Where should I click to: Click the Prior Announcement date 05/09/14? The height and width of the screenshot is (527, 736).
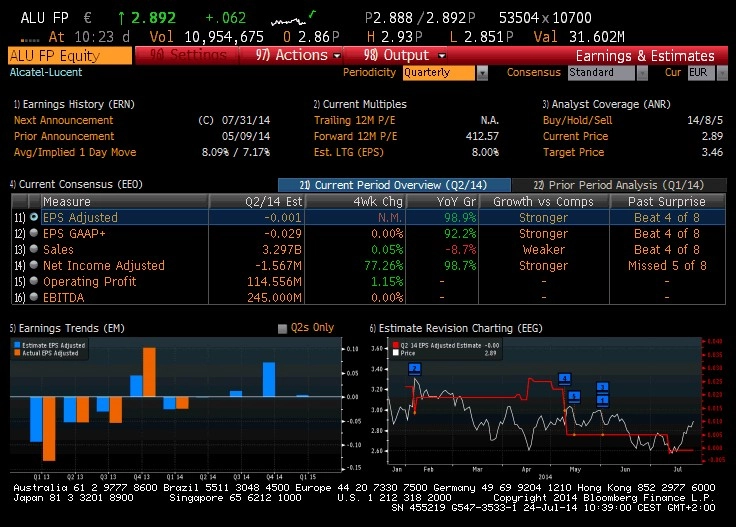tap(246, 136)
